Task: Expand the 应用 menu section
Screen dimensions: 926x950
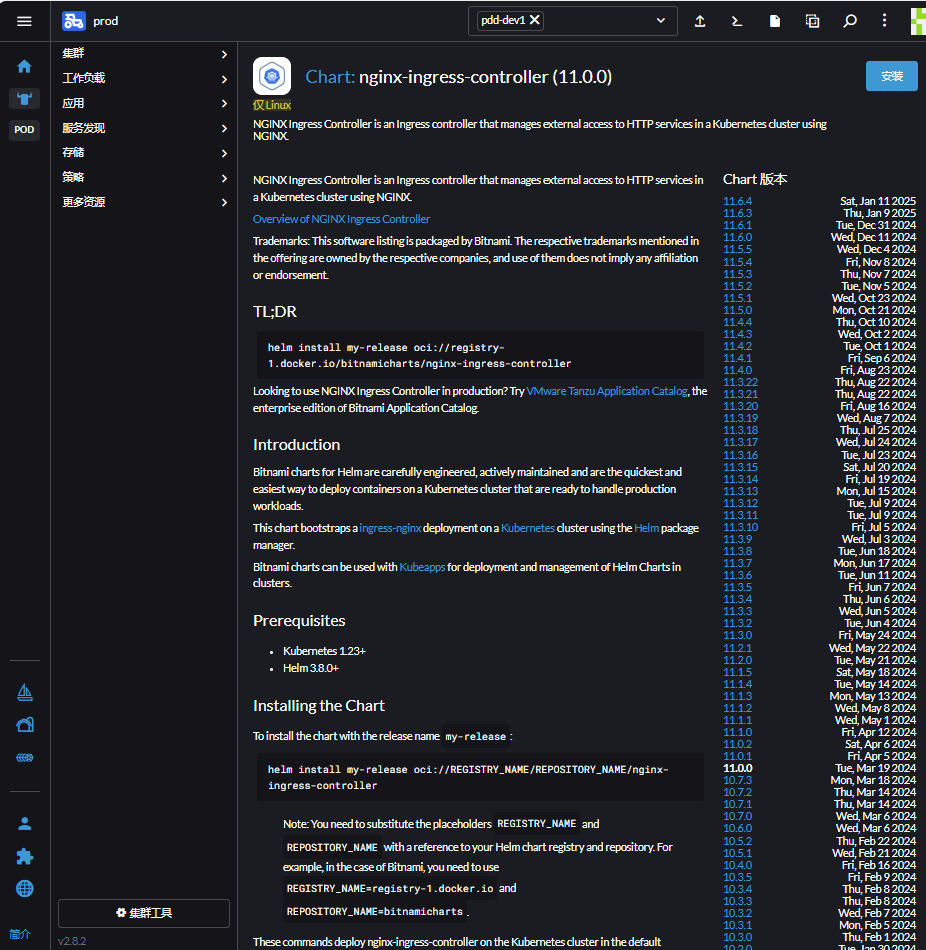Action: tap(144, 103)
